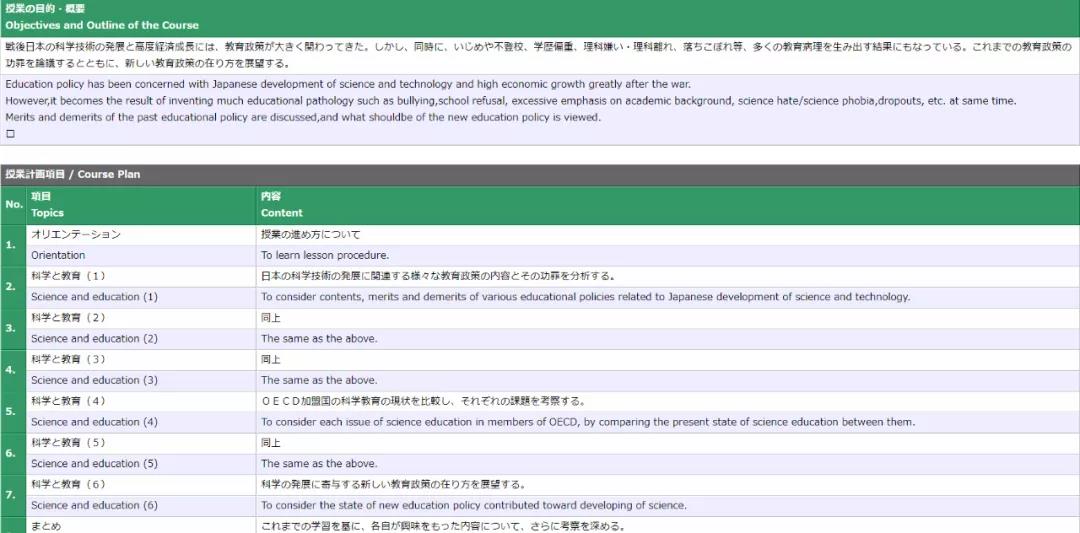This screenshot has height=533, width=1080.
Task: Click the row number '2.' cell
Action: [x=13, y=287]
